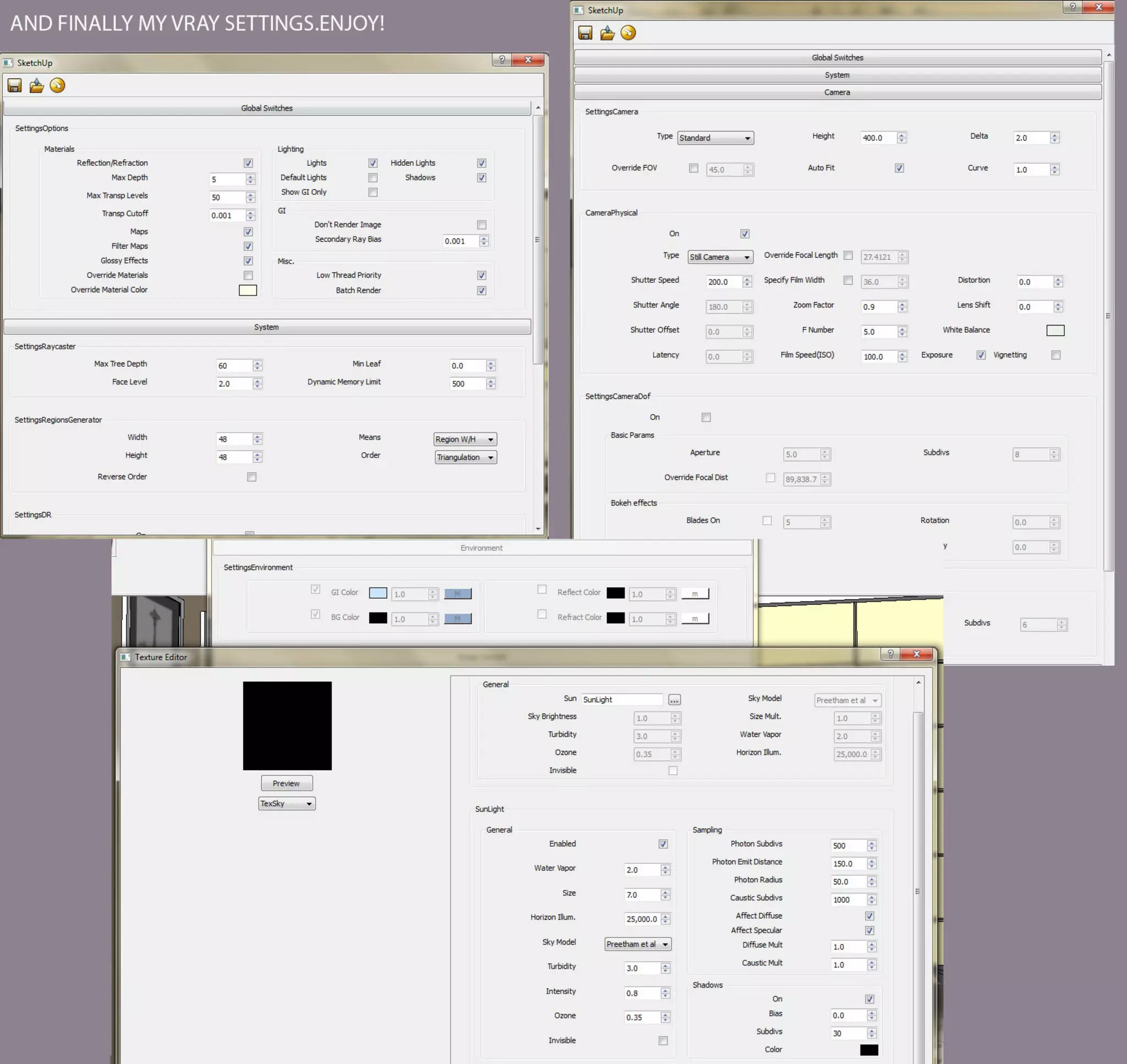1127x1064 pixels.
Task: Collapse System rollout in left window
Action: click(266, 327)
